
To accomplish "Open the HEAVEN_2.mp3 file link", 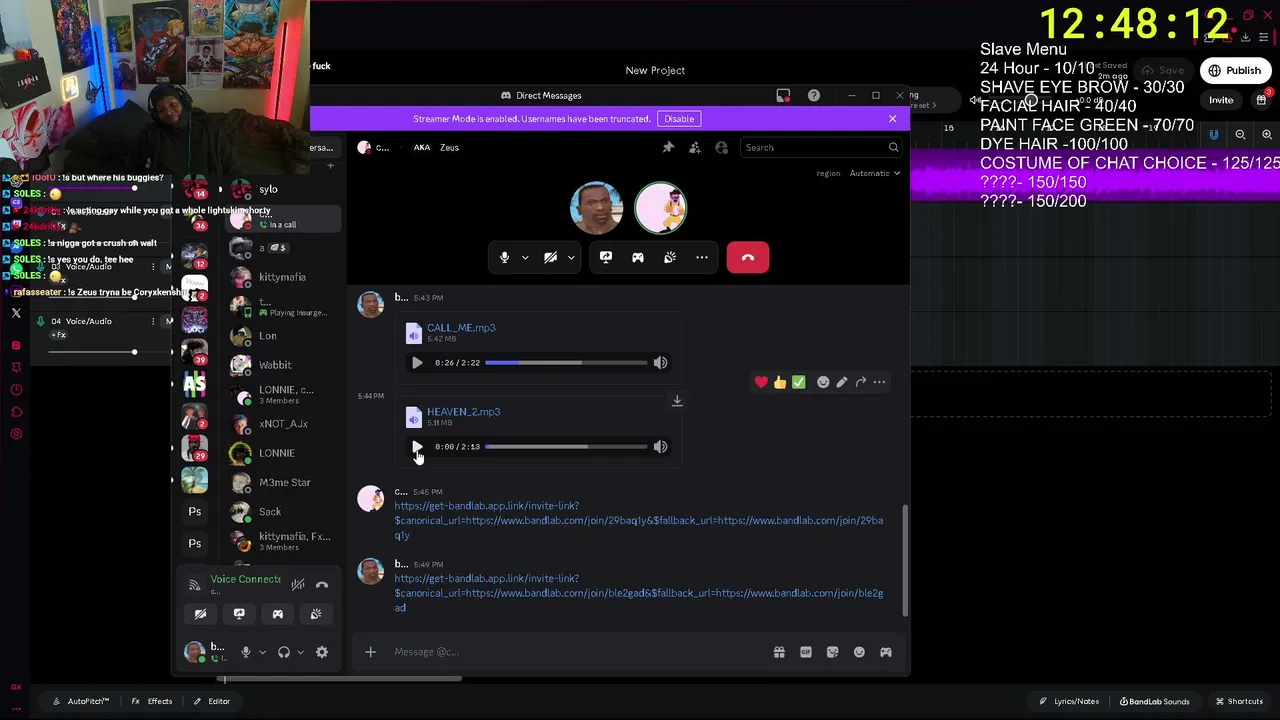I will [463, 412].
